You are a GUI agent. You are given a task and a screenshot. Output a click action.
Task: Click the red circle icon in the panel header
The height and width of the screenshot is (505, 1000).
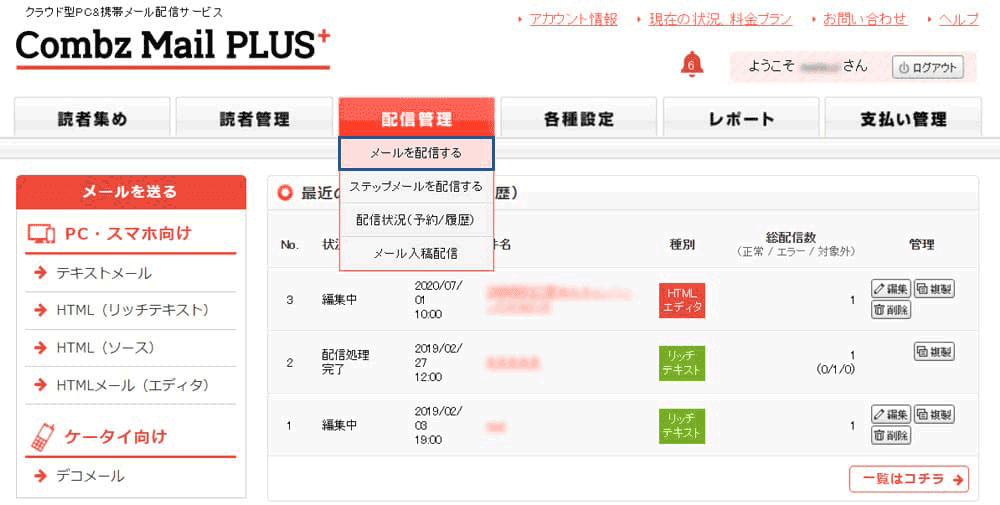pyautogui.click(x=285, y=193)
